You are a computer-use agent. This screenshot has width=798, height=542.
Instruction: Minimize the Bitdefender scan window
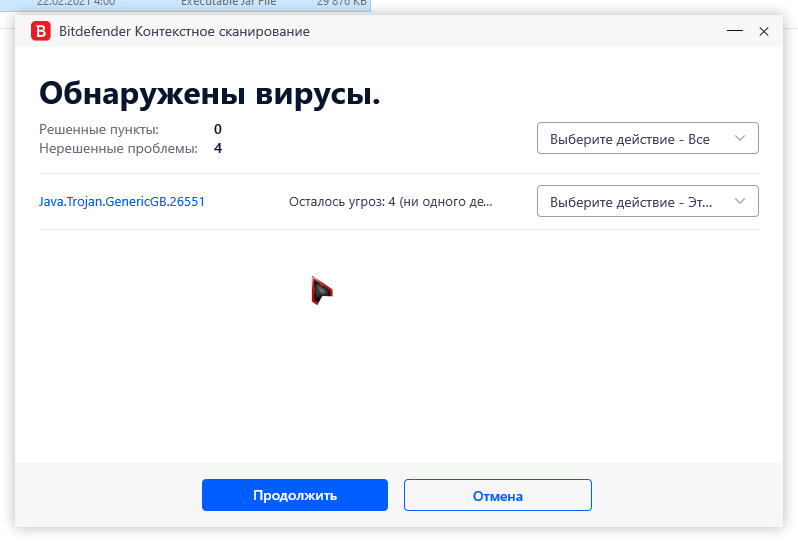pos(734,31)
